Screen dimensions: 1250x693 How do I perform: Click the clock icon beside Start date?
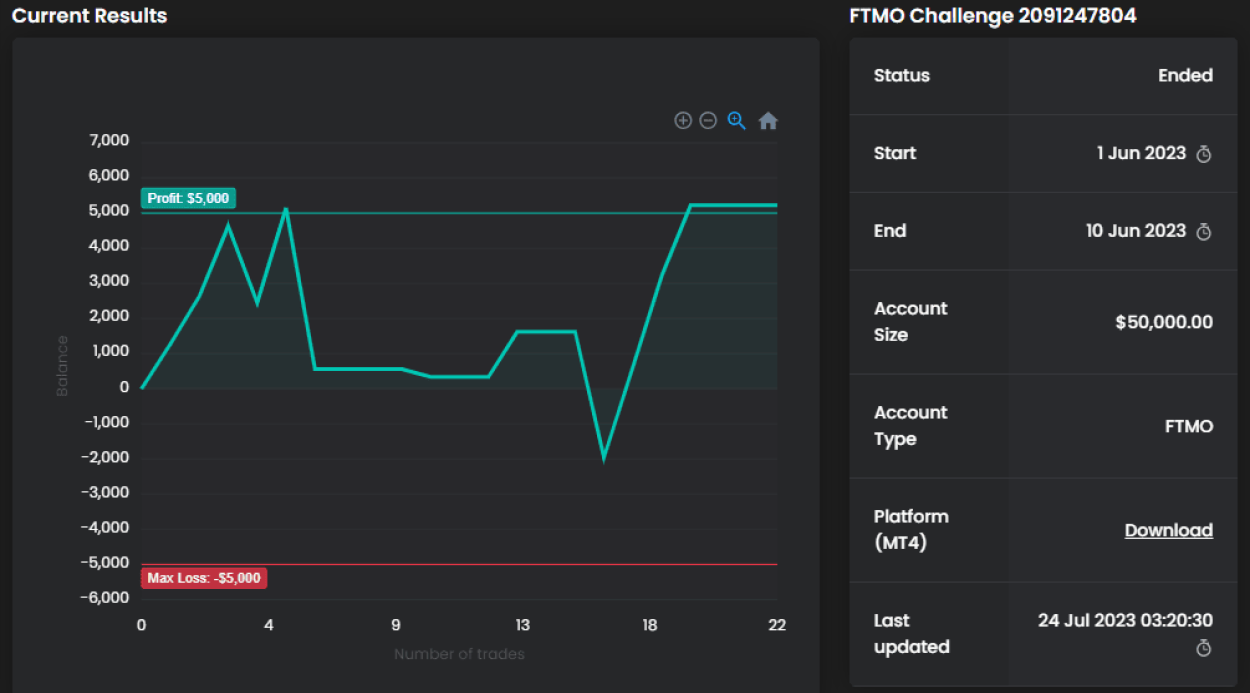[1204, 154]
